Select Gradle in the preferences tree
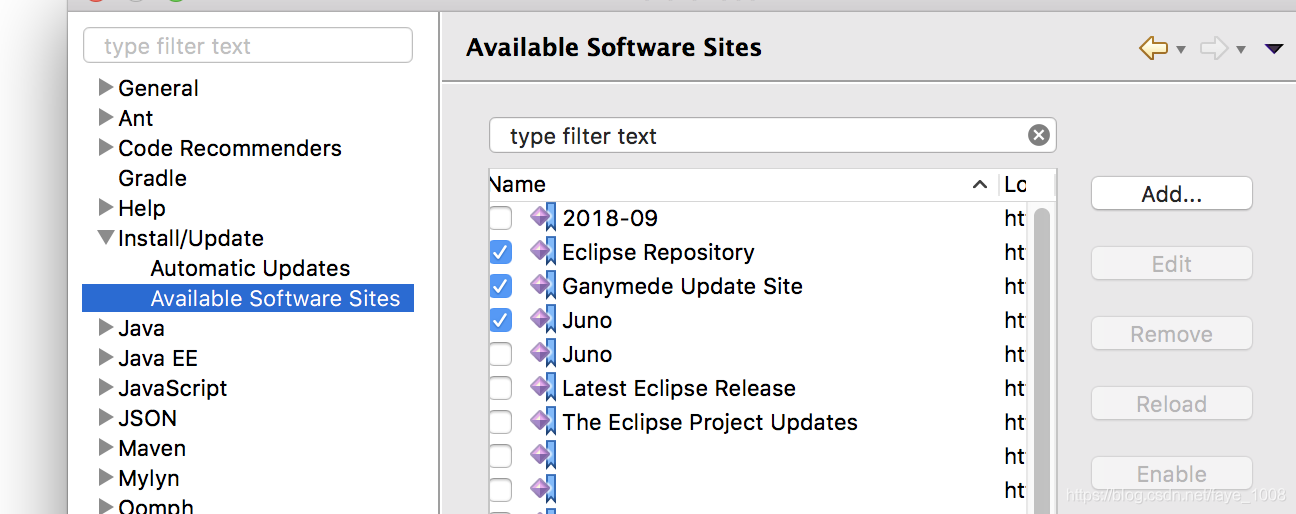This screenshot has width=1296, height=514. [152, 178]
